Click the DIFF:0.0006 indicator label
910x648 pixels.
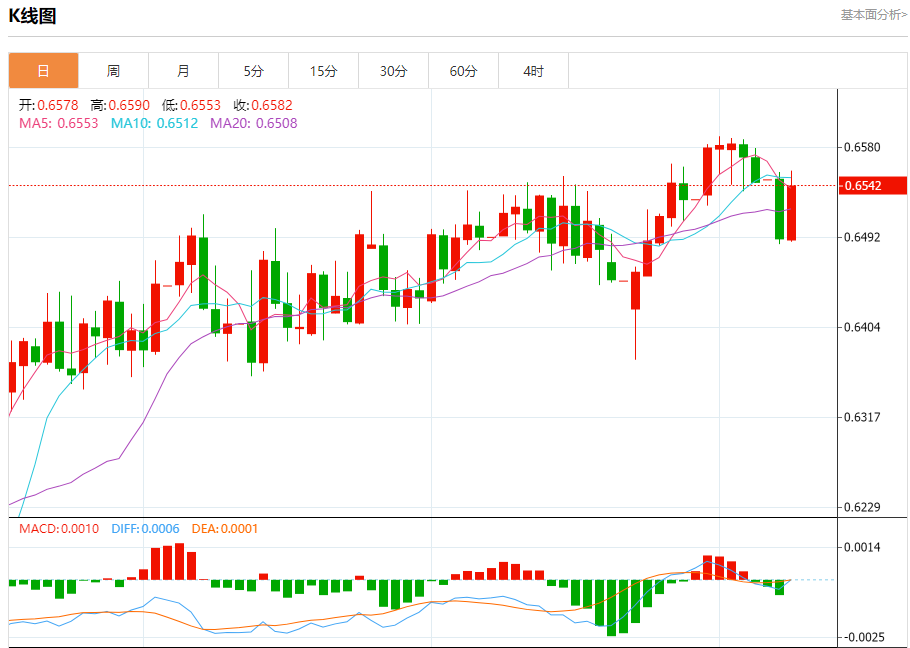[x=145, y=528]
